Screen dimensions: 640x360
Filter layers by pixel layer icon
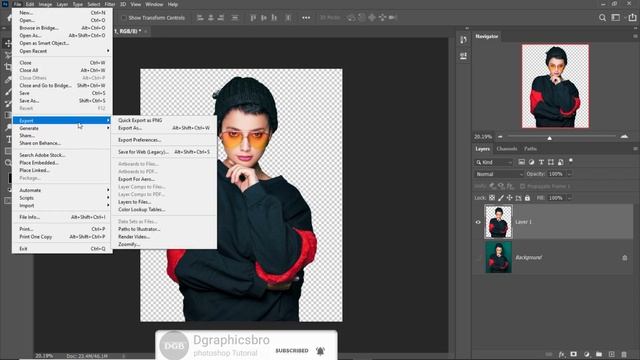(521, 162)
